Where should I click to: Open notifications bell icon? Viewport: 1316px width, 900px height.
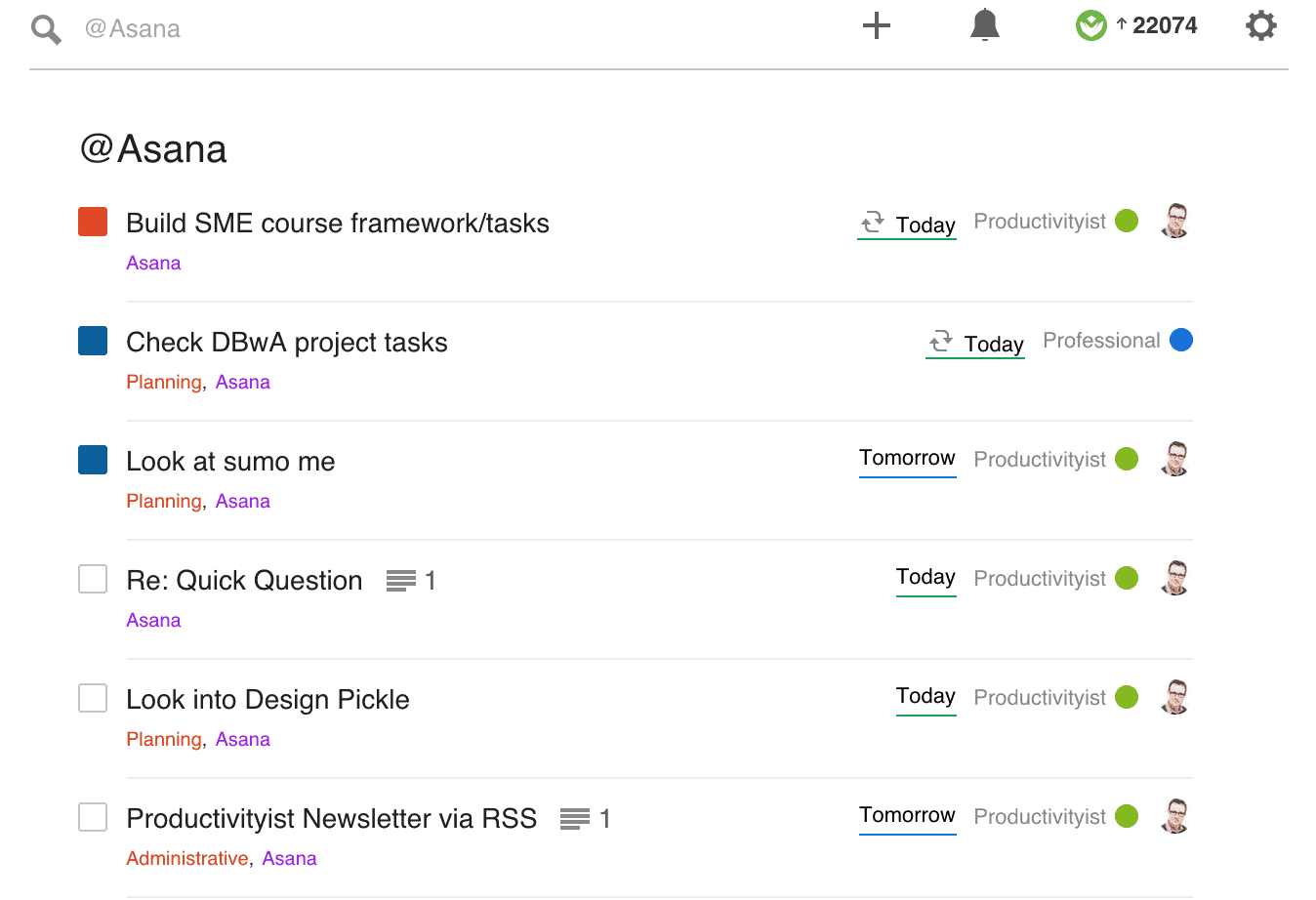[x=985, y=25]
